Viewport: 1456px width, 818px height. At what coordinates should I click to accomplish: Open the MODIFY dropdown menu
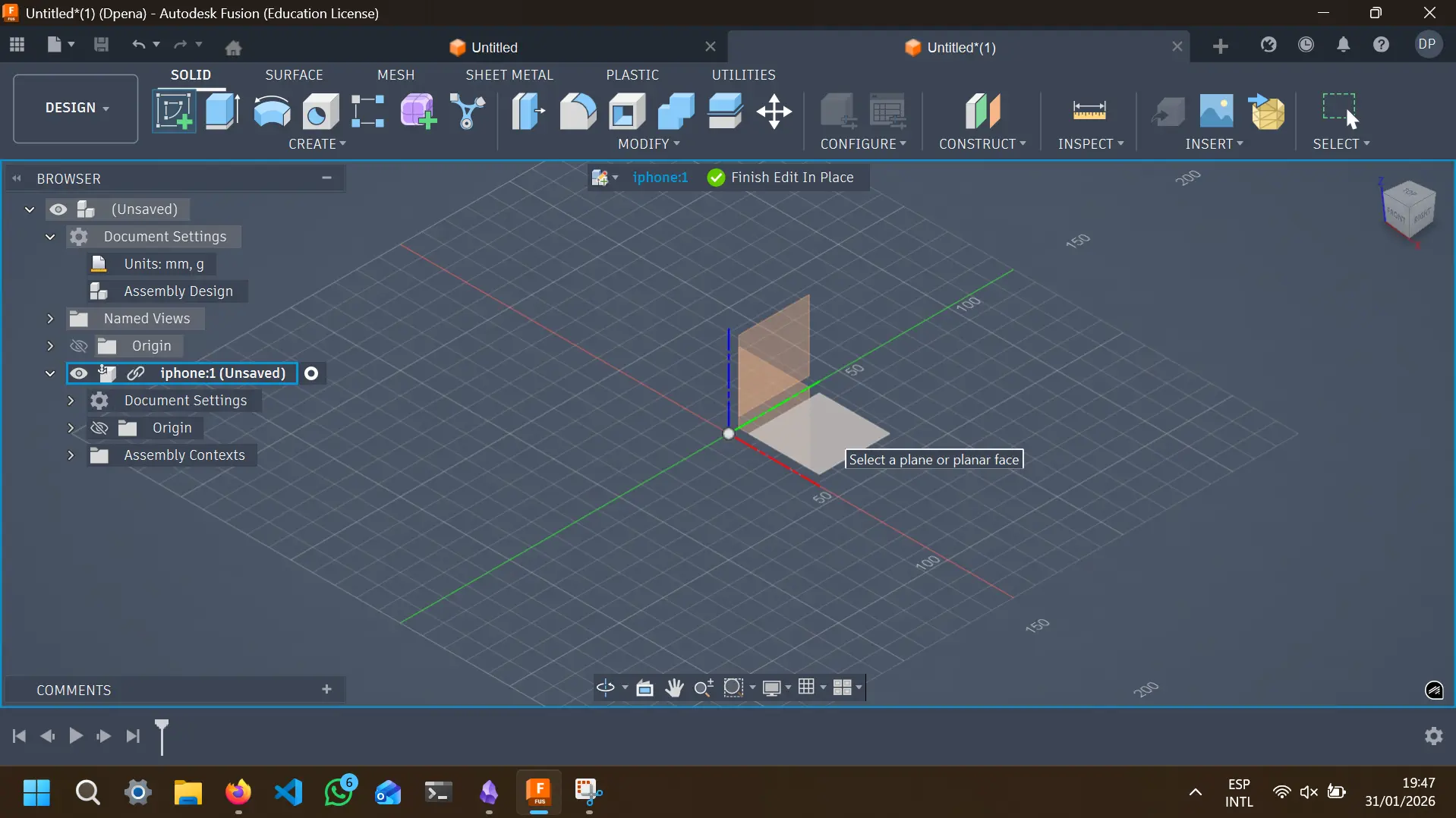click(x=649, y=144)
